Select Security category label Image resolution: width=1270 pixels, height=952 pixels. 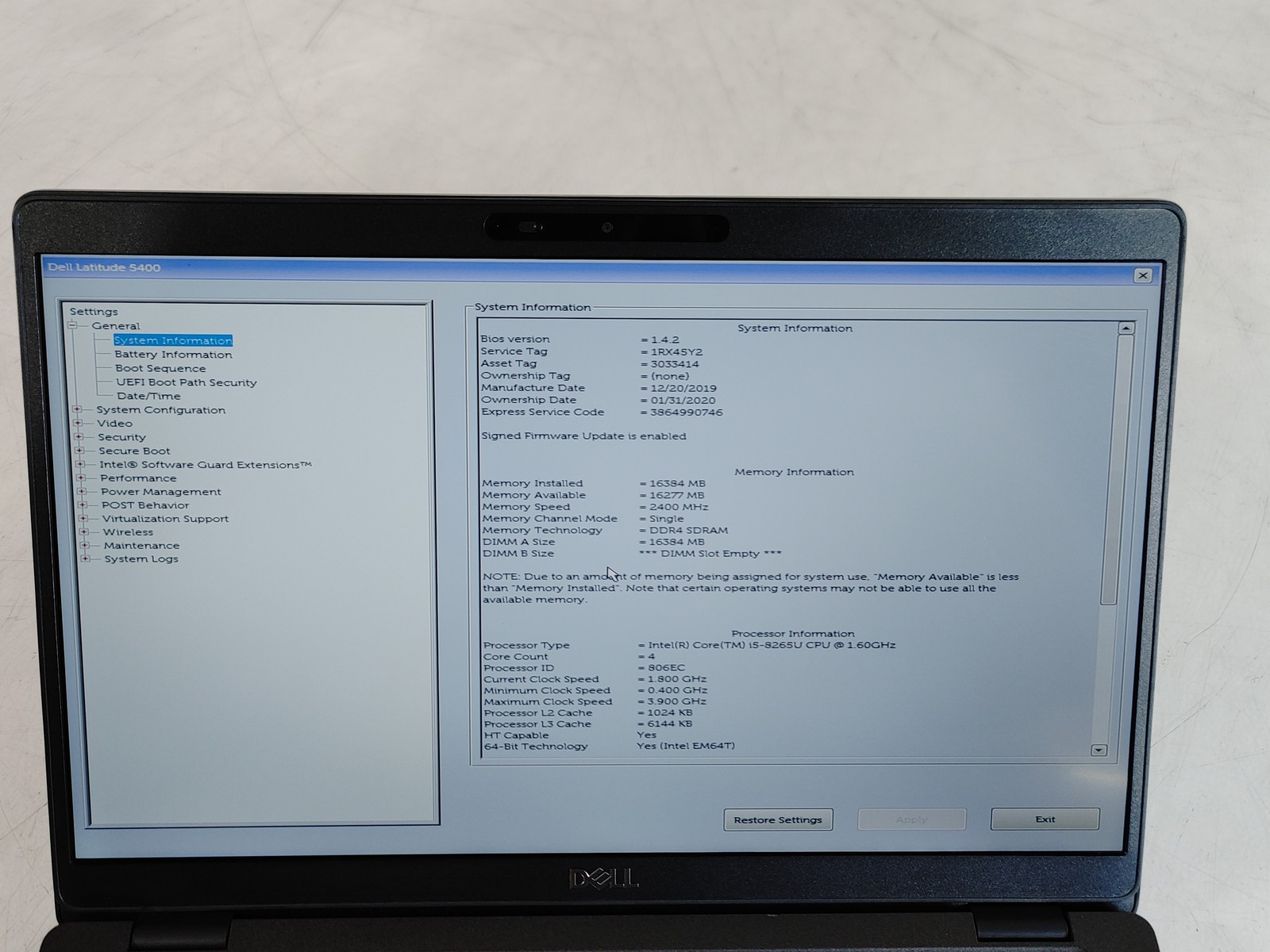click(122, 437)
